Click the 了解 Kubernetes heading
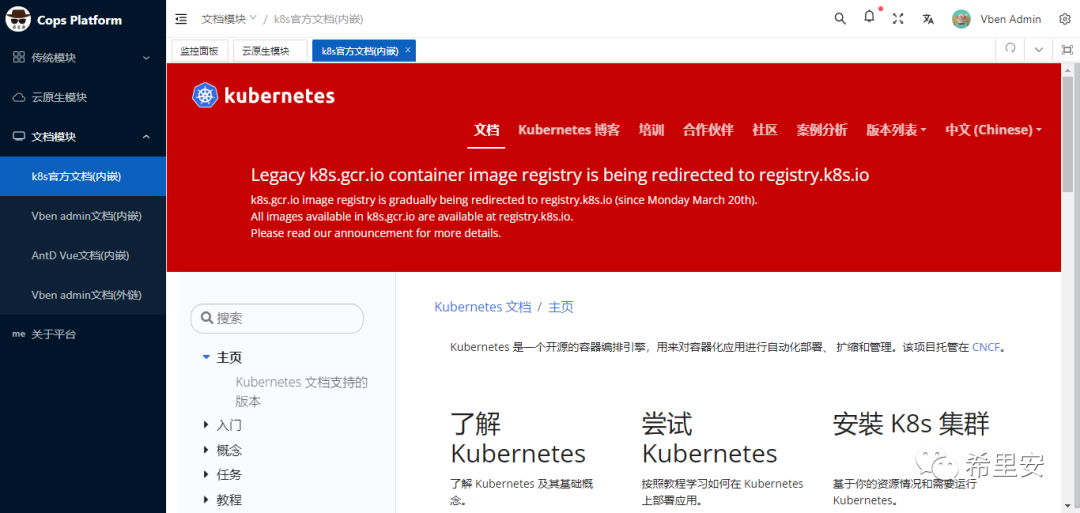The height and width of the screenshot is (513, 1080). point(518,438)
